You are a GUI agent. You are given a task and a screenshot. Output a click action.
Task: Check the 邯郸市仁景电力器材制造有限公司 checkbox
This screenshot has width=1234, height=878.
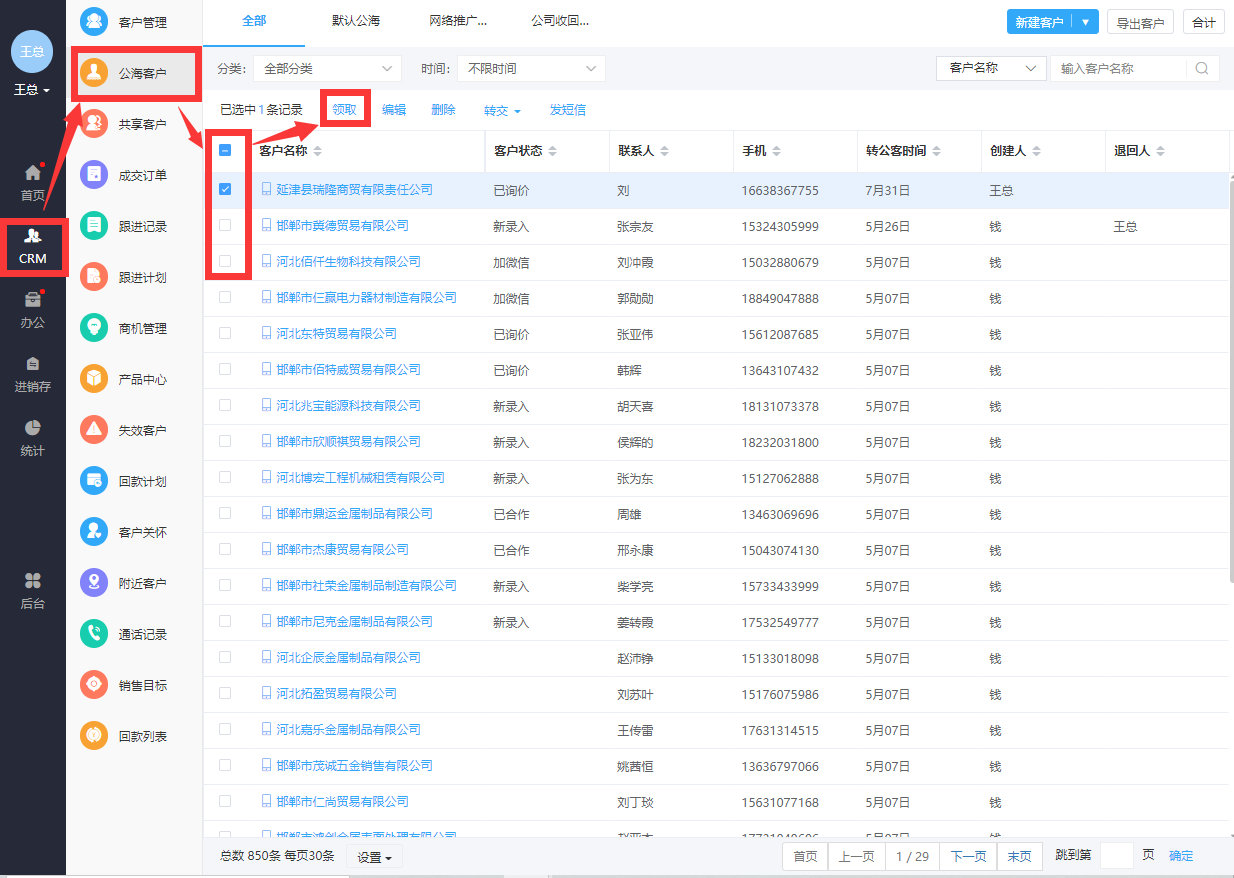225,297
